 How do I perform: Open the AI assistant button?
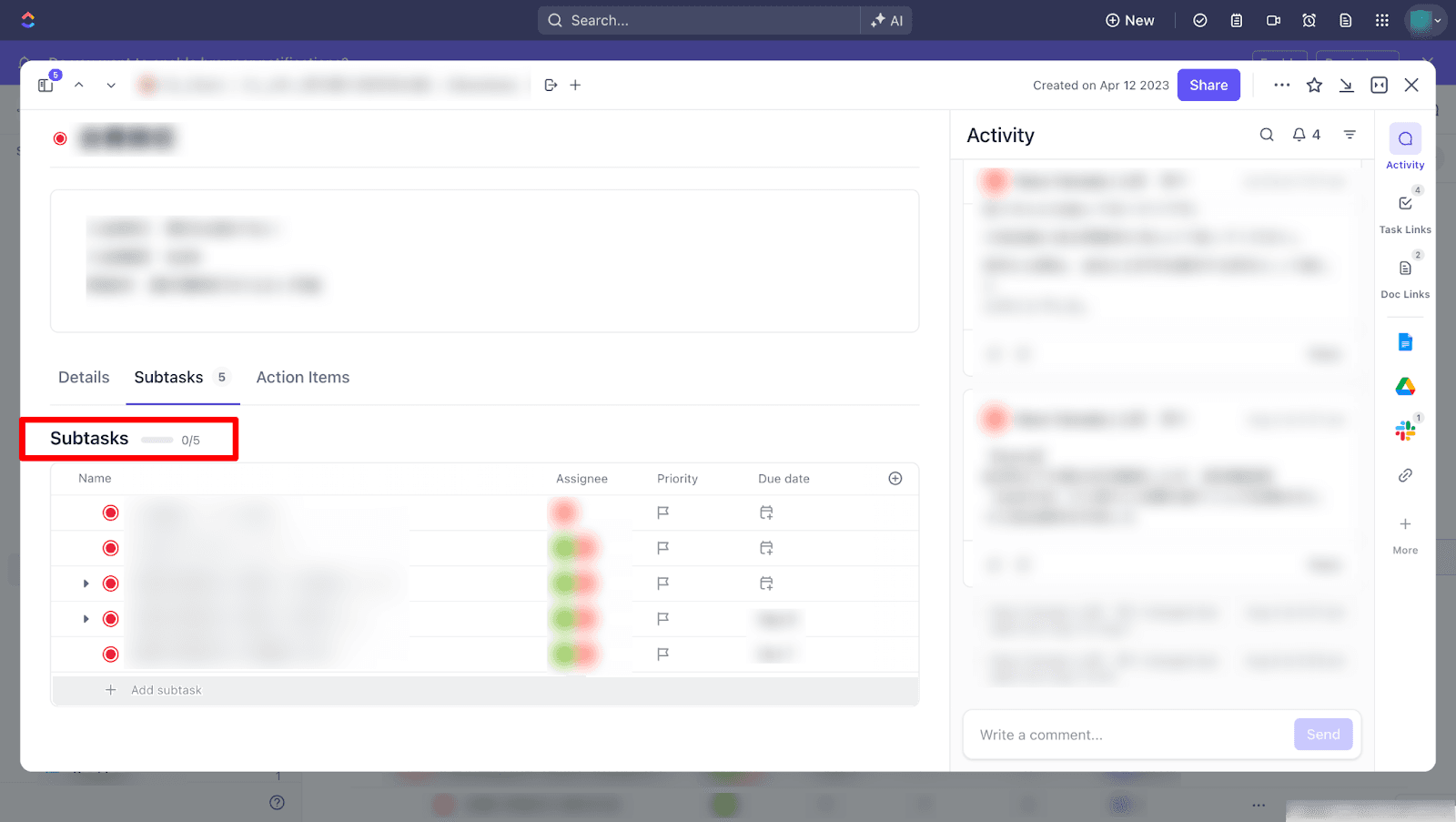(886, 20)
